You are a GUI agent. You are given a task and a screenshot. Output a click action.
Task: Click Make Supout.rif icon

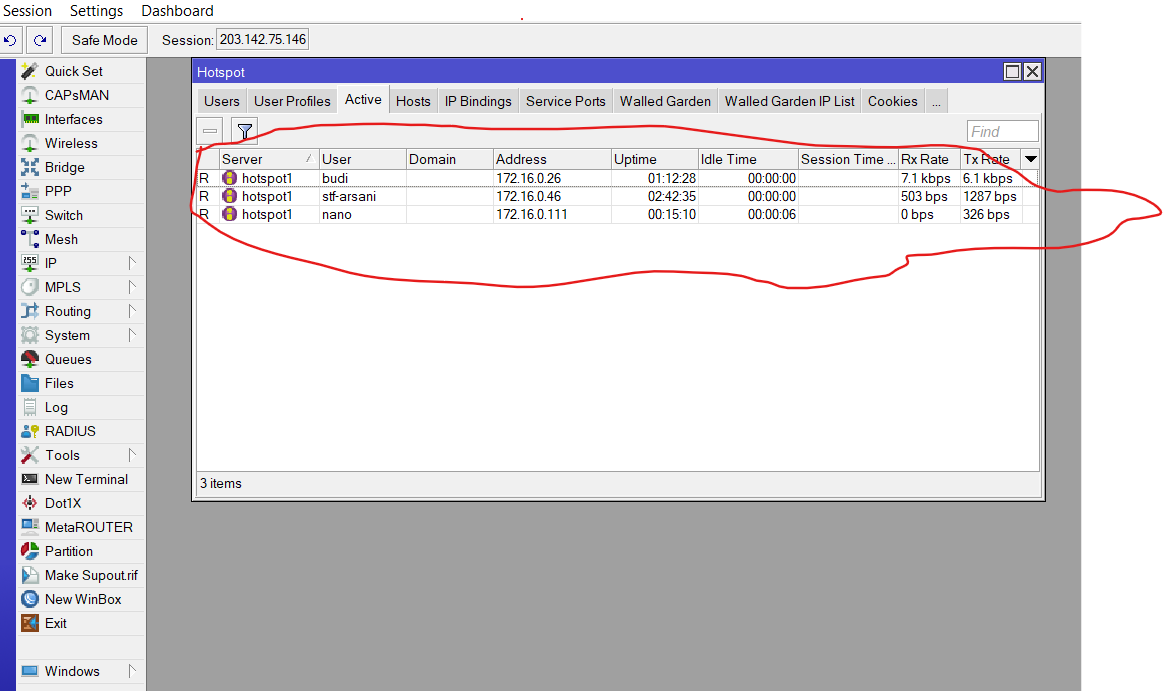pyautogui.click(x=30, y=575)
